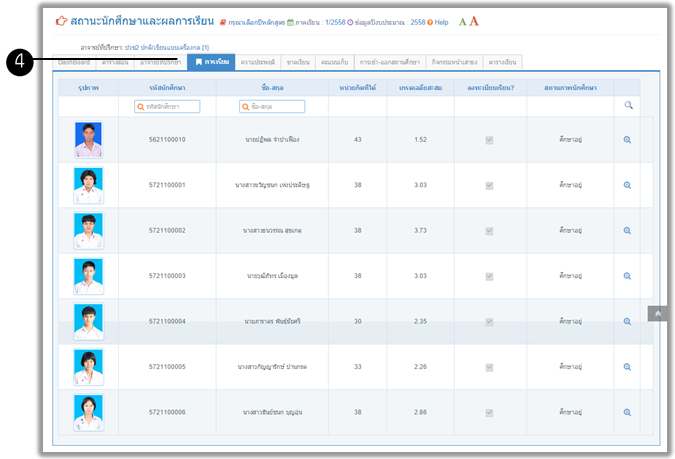Open the curriculum selection (กรุณาเลือกปีหลักสูตร) dropdown
The height and width of the screenshot is (459, 675).
click(253, 22)
